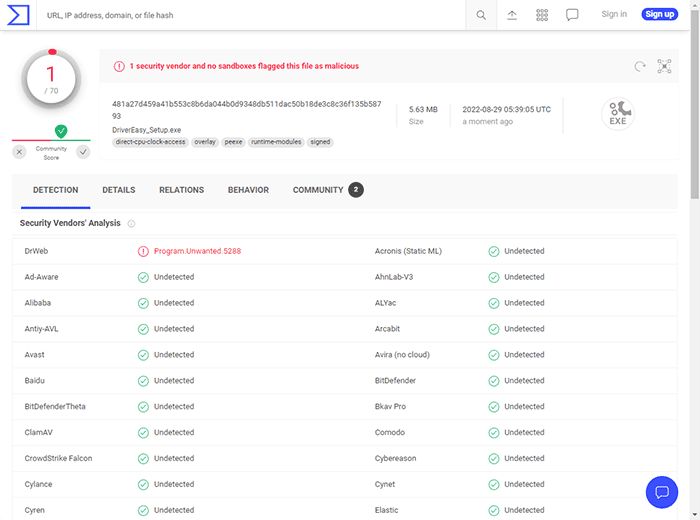Open the similarity graph icon

pos(664,67)
